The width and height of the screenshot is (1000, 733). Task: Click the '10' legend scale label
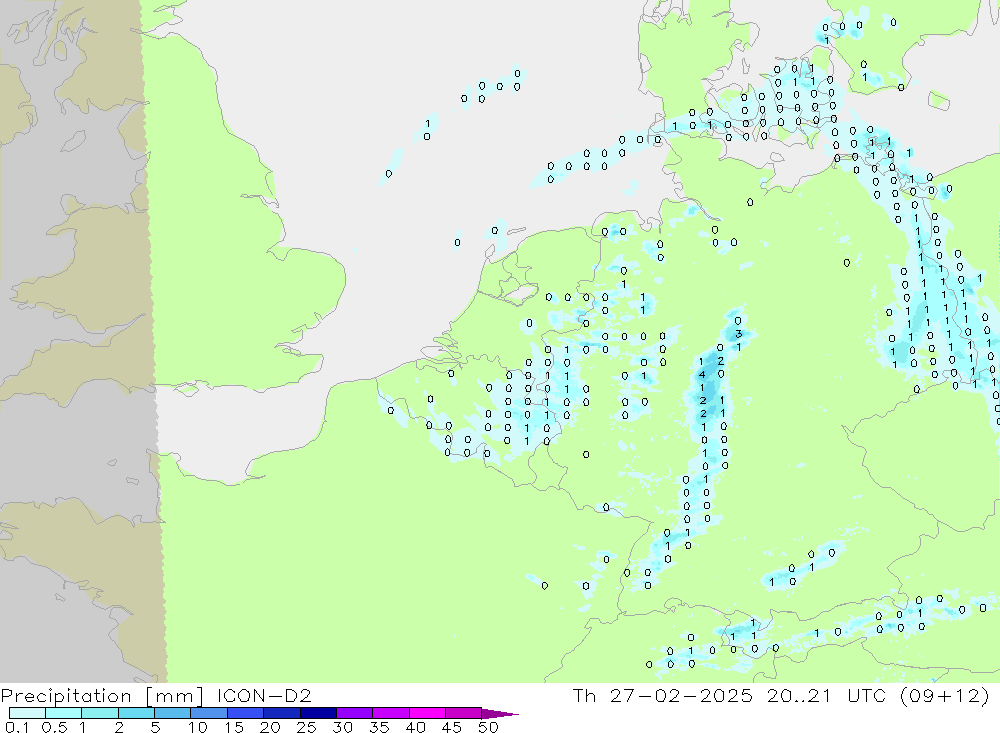[x=198, y=727]
